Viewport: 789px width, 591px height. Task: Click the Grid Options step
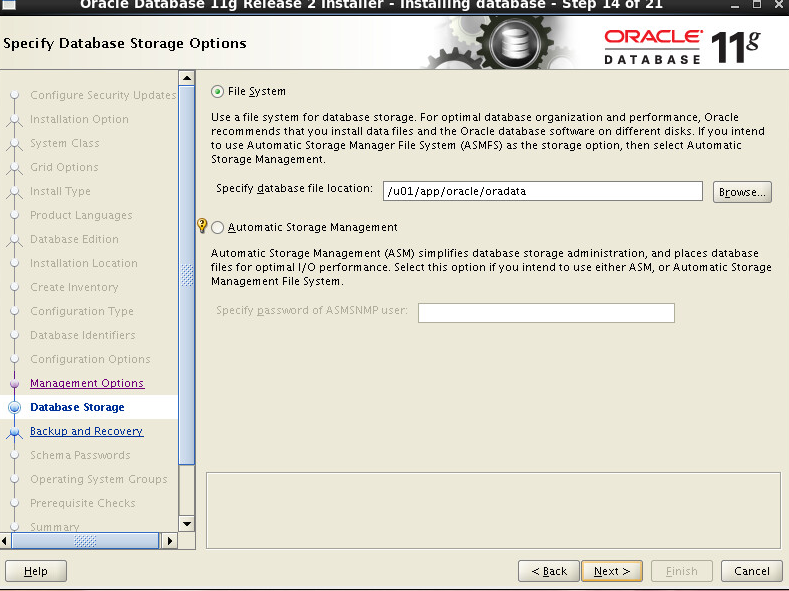(64, 167)
